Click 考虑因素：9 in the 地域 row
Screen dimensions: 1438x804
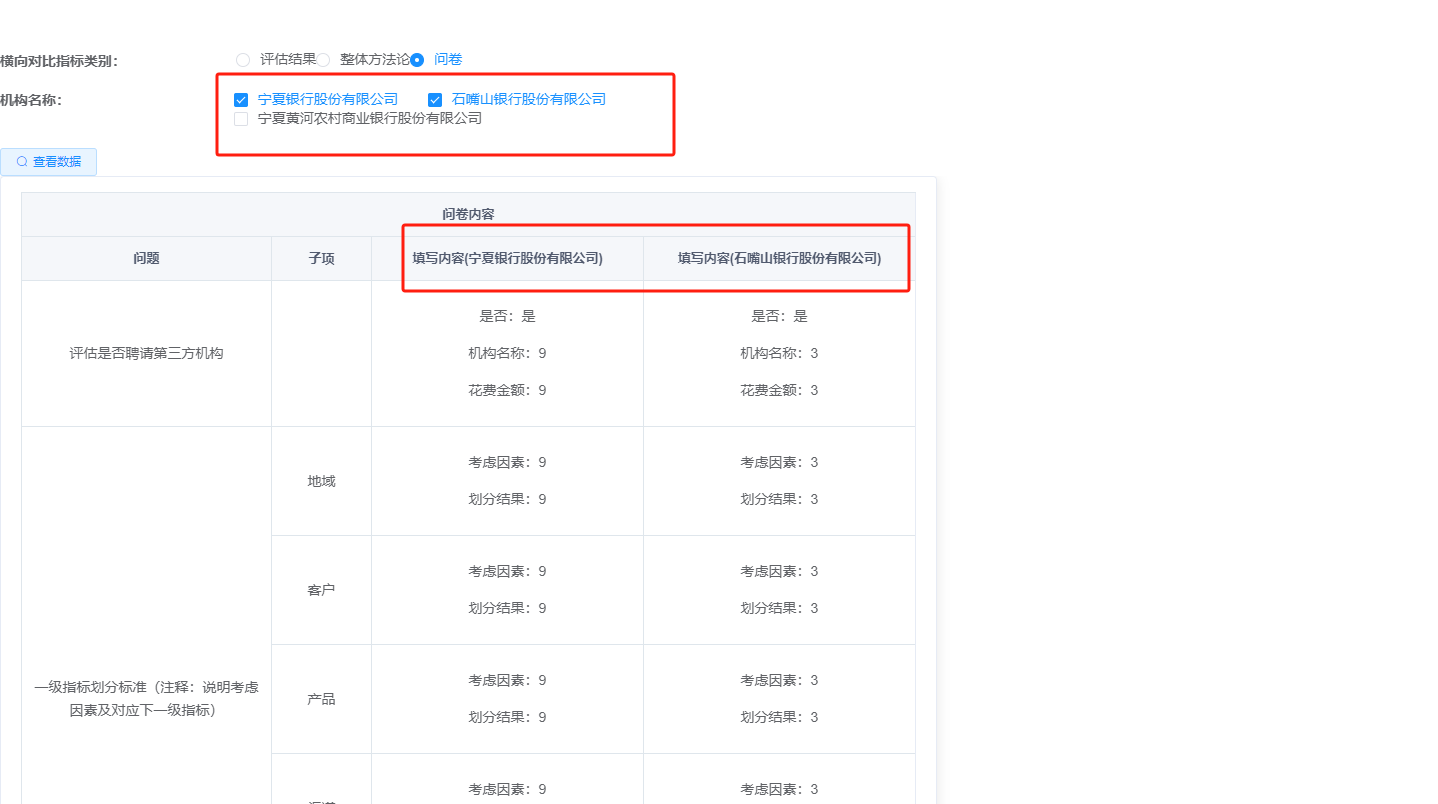tap(507, 462)
